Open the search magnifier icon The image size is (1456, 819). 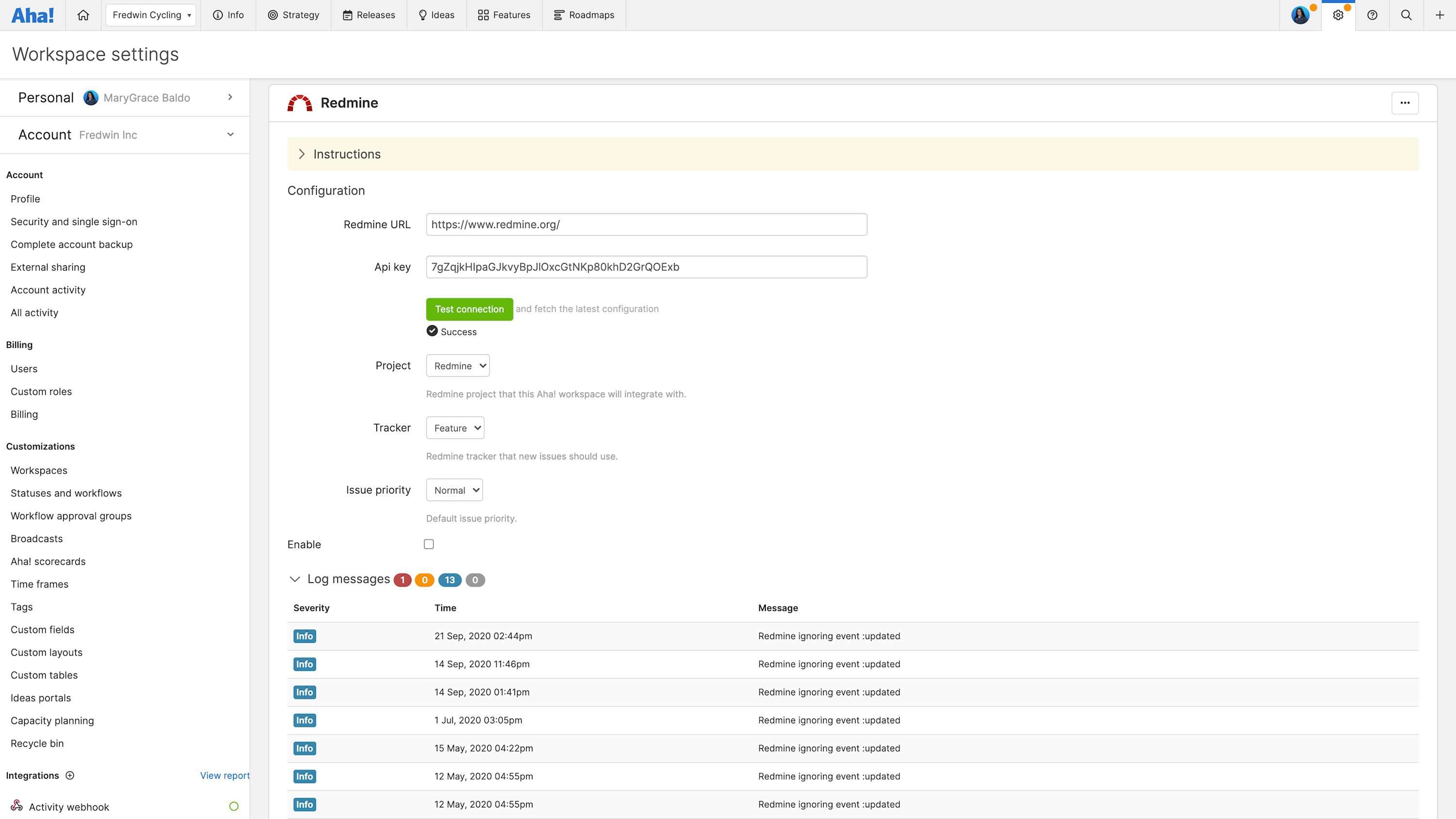(x=1406, y=15)
